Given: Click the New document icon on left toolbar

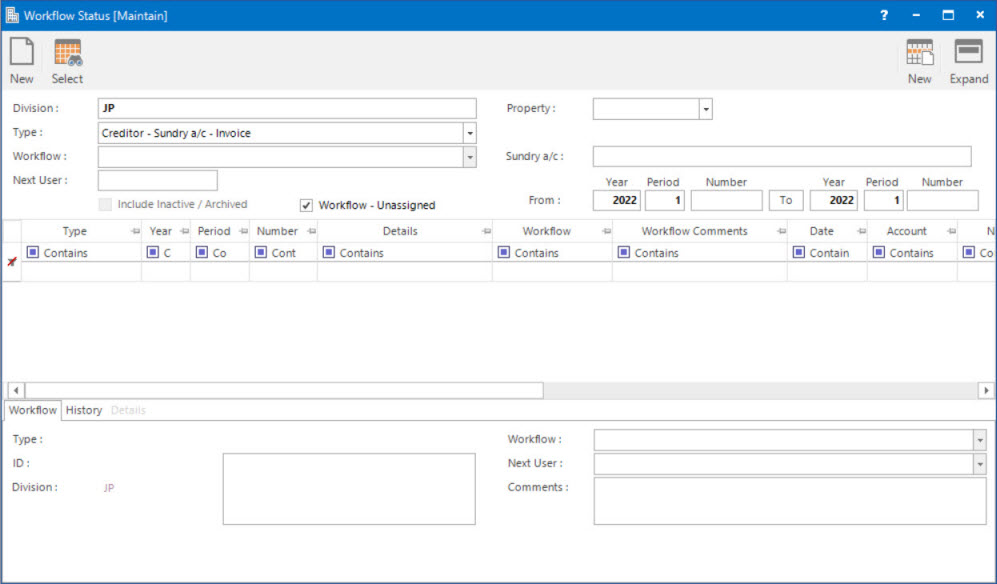Looking at the screenshot, I should point(21,53).
